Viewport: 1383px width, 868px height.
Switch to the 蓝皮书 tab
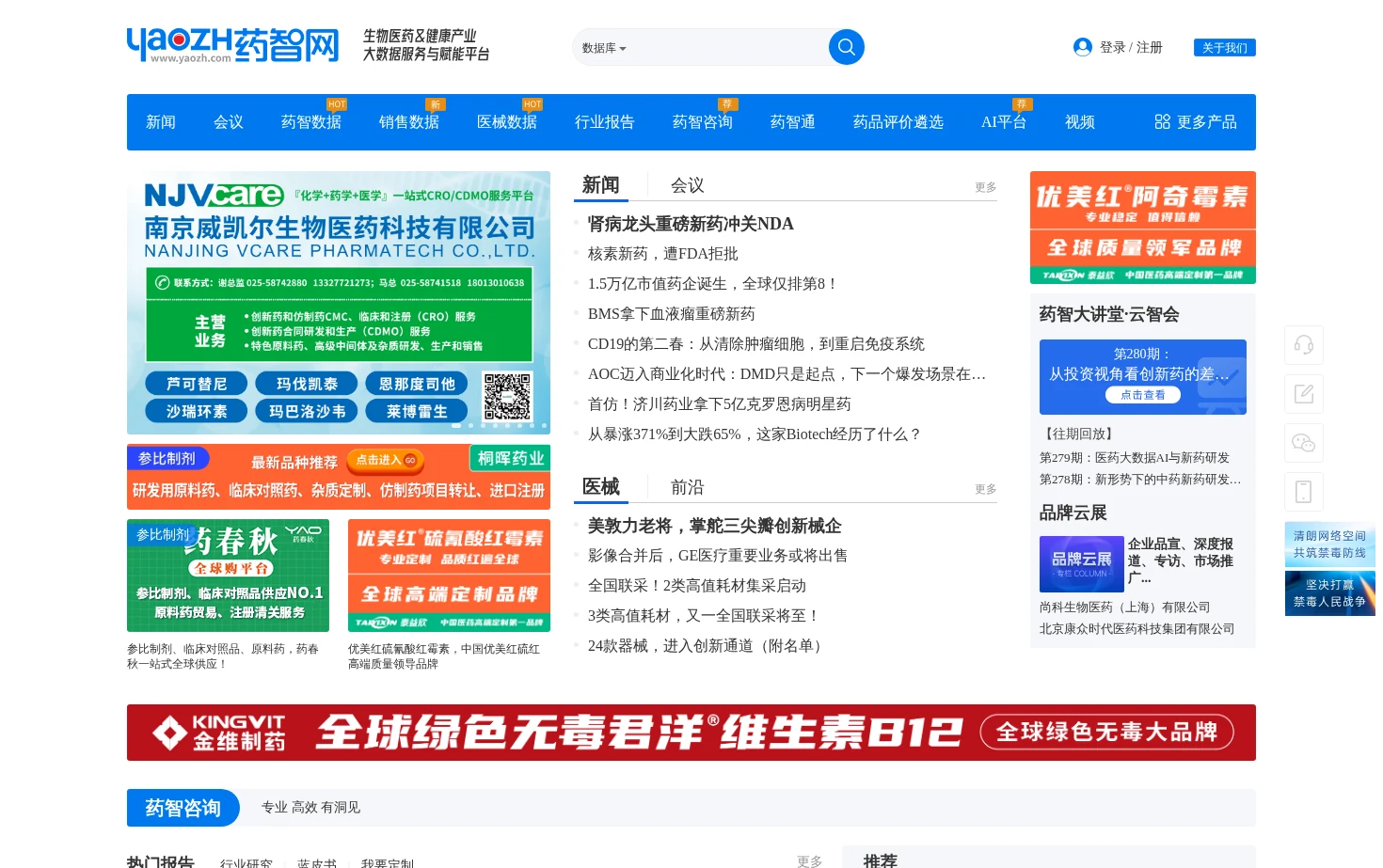tap(317, 863)
